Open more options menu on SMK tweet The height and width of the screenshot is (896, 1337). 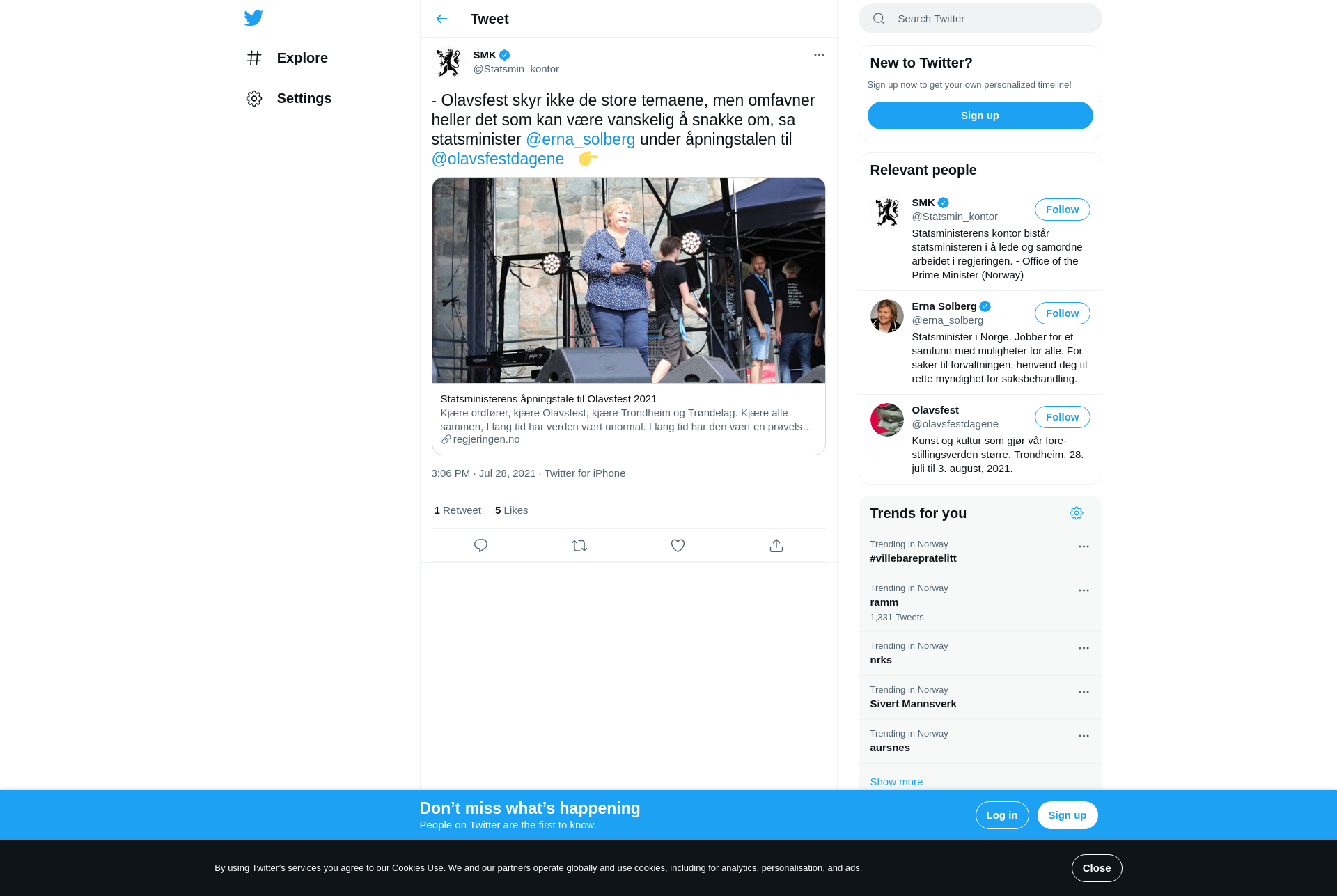tap(819, 55)
